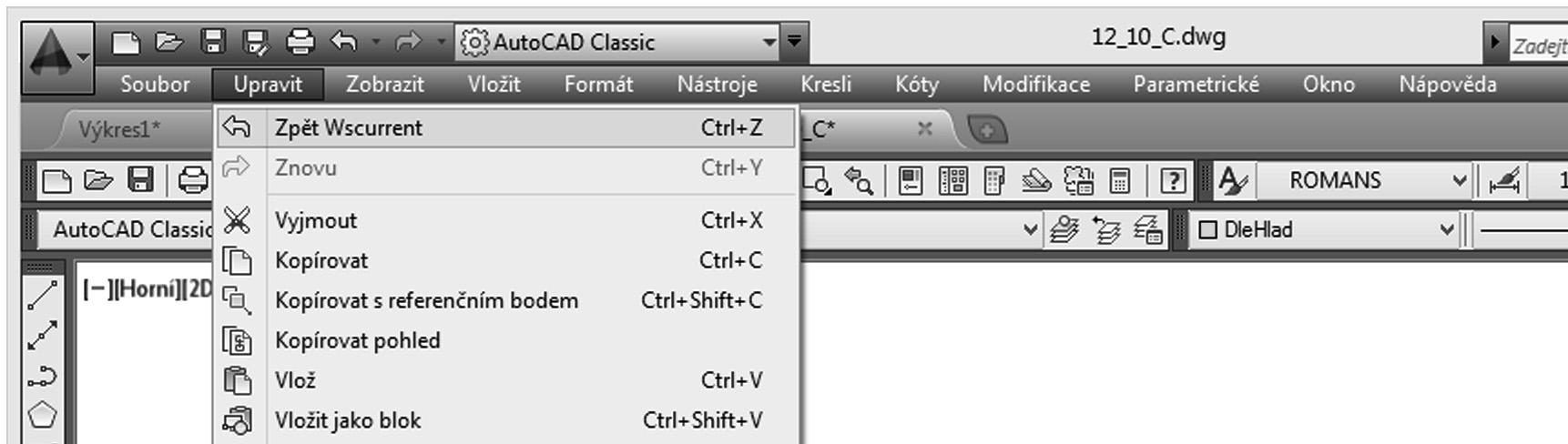Select the Polyline draw tool
1568x444 pixels.
pyautogui.click(x=43, y=376)
